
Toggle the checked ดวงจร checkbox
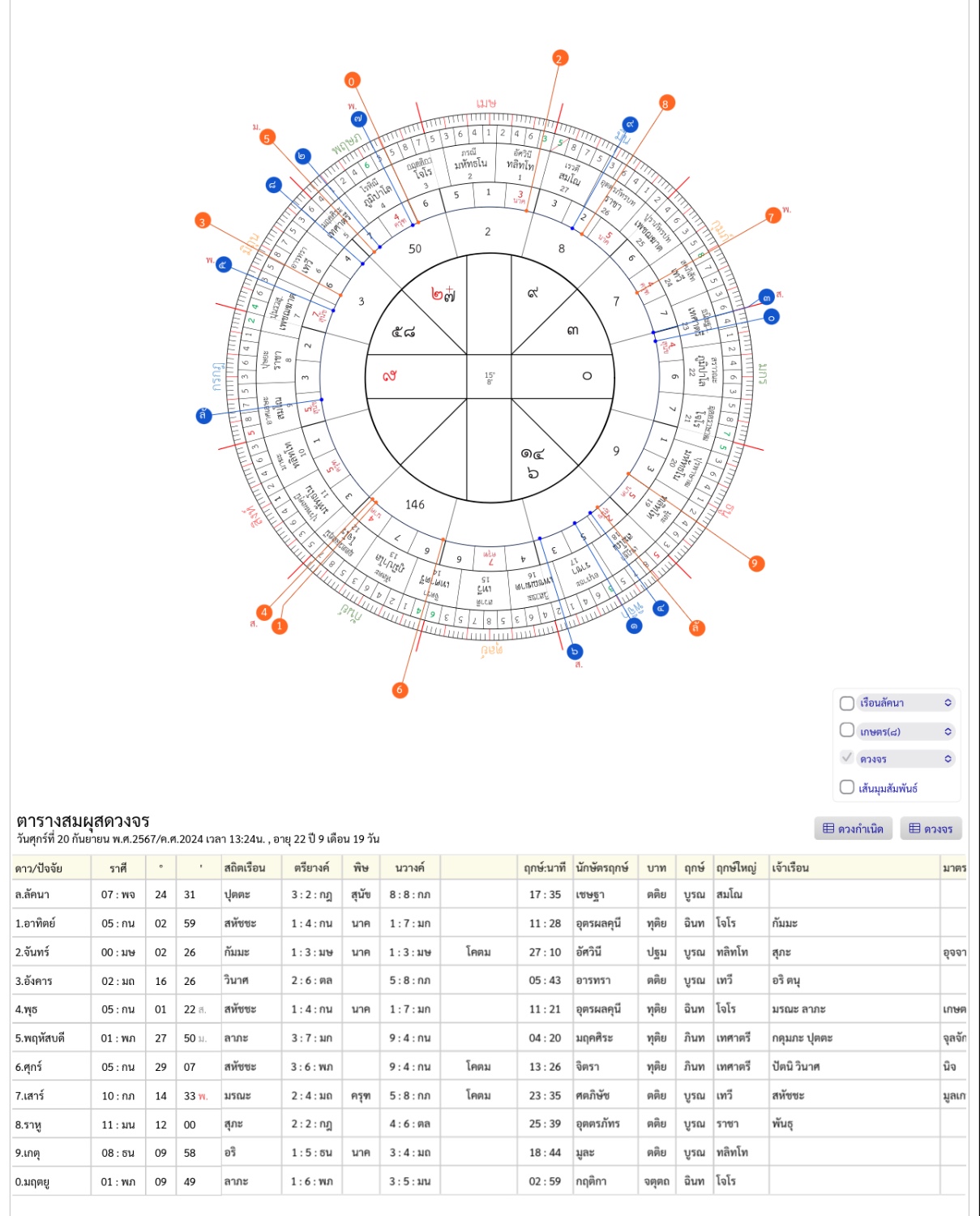pyautogui.click(x=847, y=758)
